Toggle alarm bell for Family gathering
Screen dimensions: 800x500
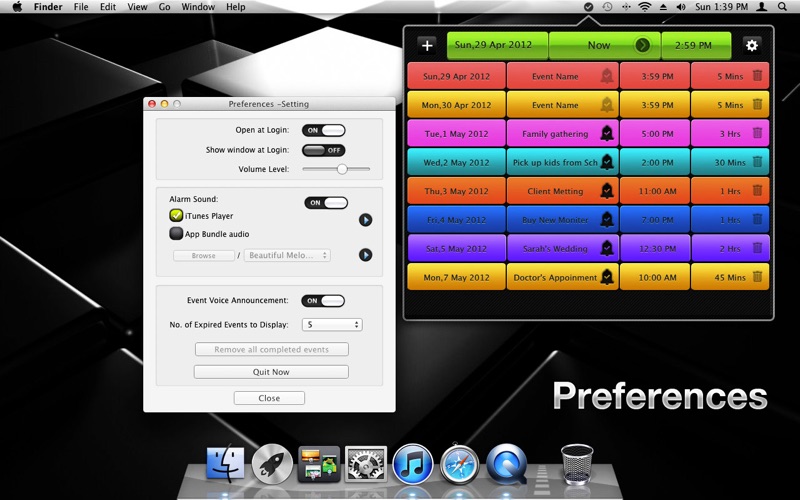(607, 134)
